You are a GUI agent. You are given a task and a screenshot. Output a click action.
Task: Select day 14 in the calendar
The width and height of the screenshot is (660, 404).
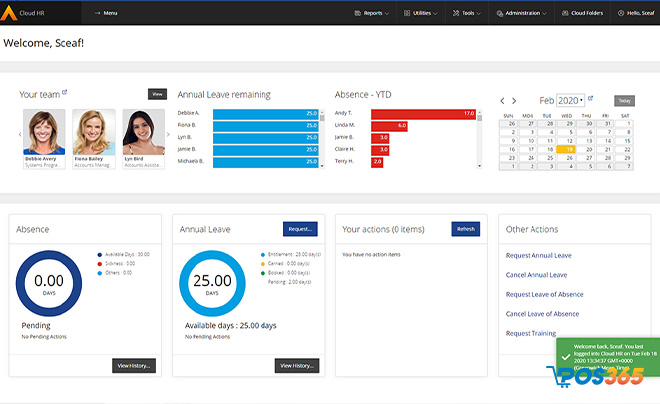click(605, 141)
